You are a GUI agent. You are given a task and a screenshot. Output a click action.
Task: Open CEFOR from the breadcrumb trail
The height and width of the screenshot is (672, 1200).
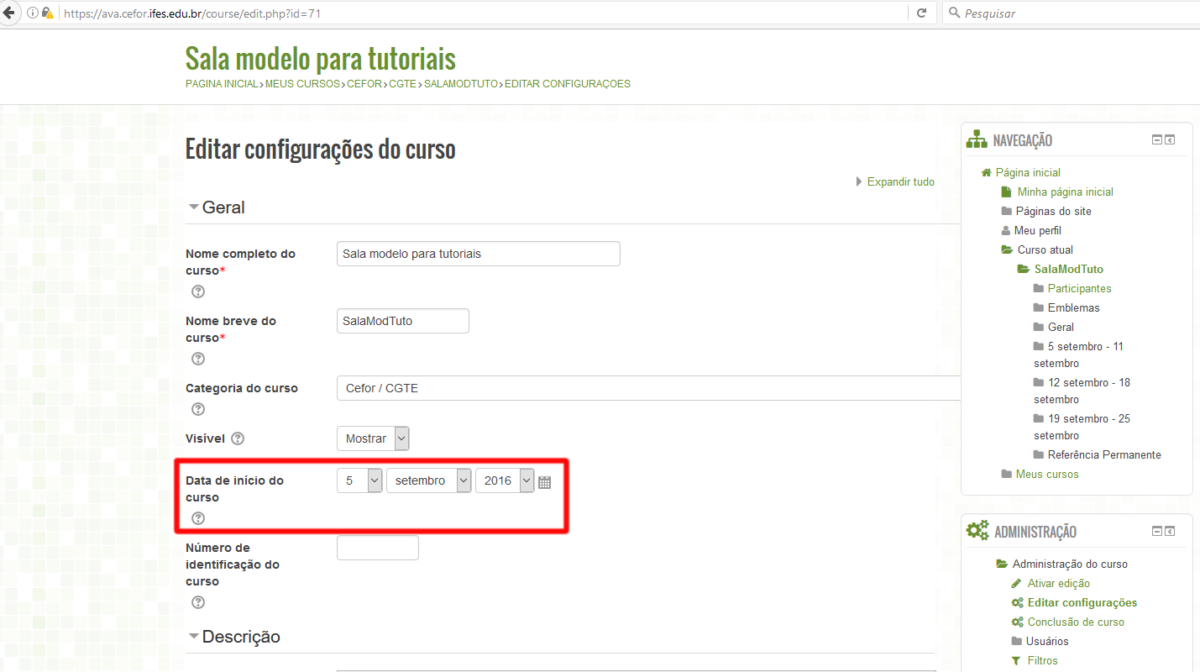coord(364,83)
